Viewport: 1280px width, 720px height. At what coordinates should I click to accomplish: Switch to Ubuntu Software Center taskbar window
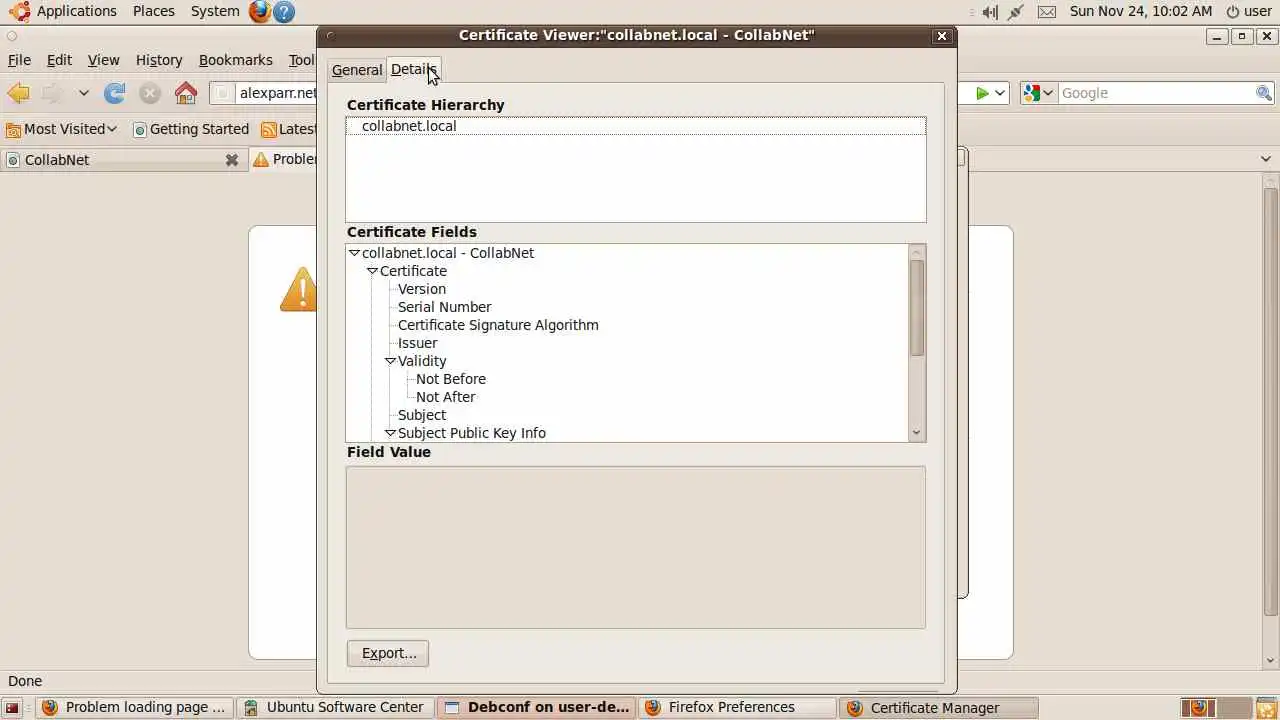click(337, 707)
